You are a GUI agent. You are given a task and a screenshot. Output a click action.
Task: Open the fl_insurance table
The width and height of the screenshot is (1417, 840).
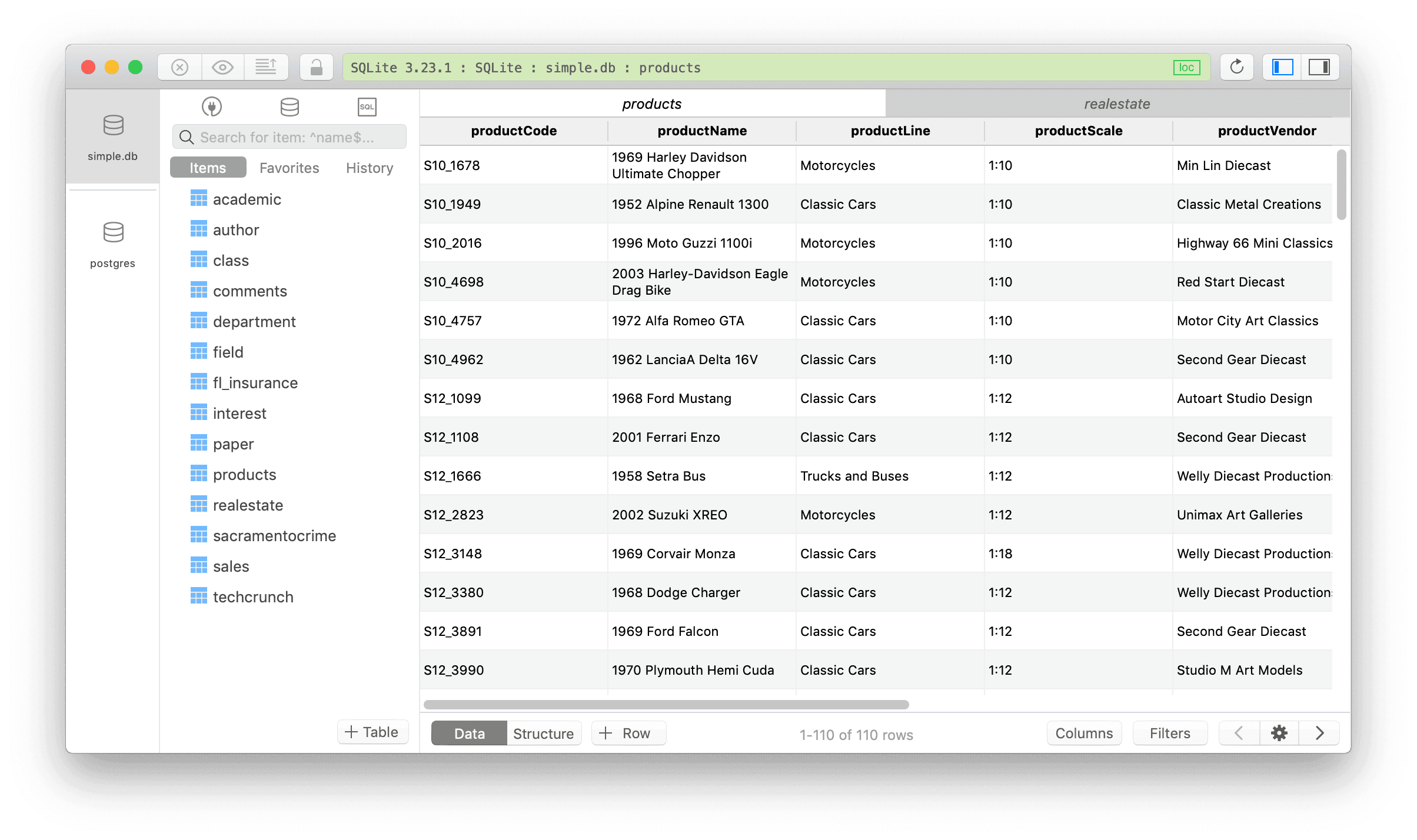tap(244, 383)
